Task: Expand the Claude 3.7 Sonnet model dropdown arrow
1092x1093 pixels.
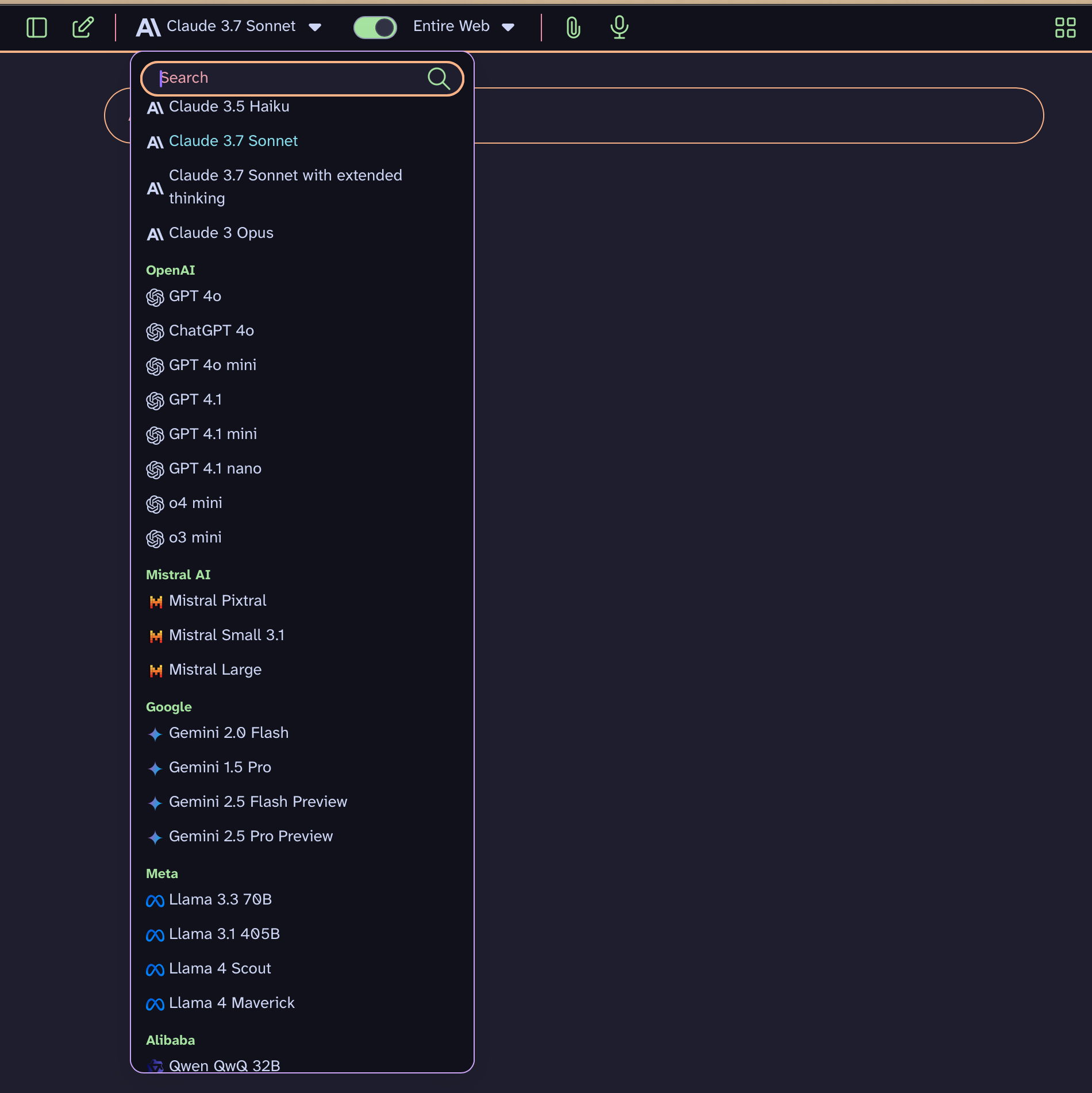Action: (315, 27)
